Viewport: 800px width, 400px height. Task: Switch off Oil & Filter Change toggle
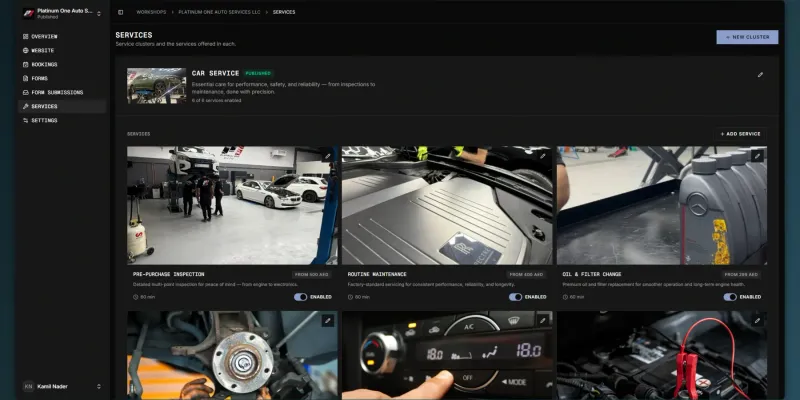tap(730, 297)
